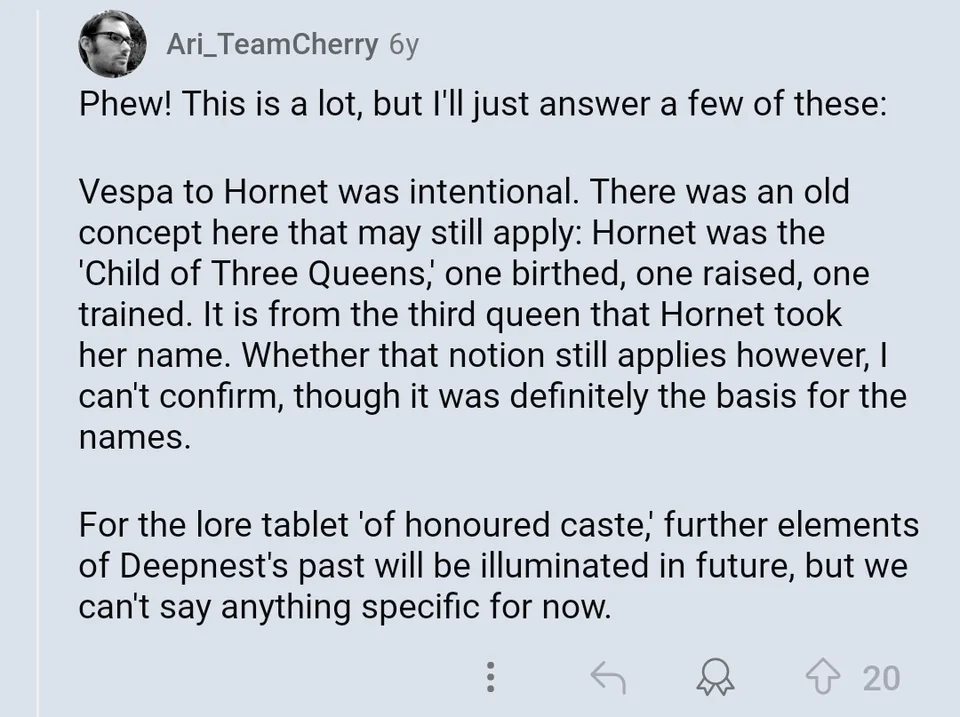Image resolution: width=960 pixels, height=717 pixels.
Task: Click the word 'Vespa' in the comment
Action: (x=126, y=192)
